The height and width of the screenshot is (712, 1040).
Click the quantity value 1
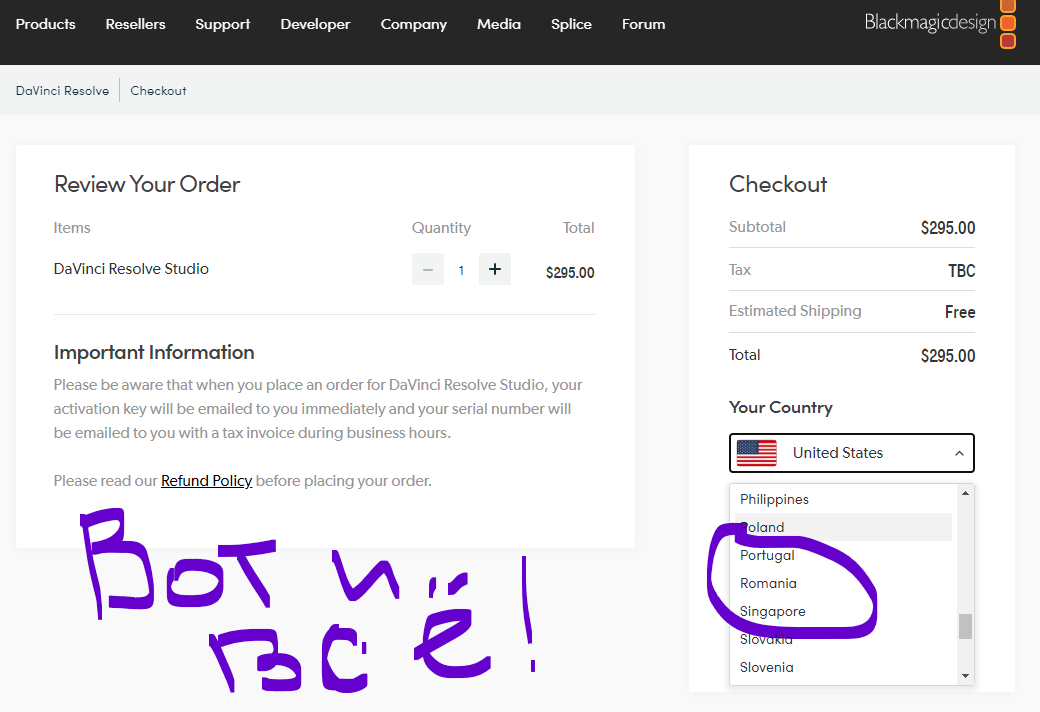coord(461,271)
